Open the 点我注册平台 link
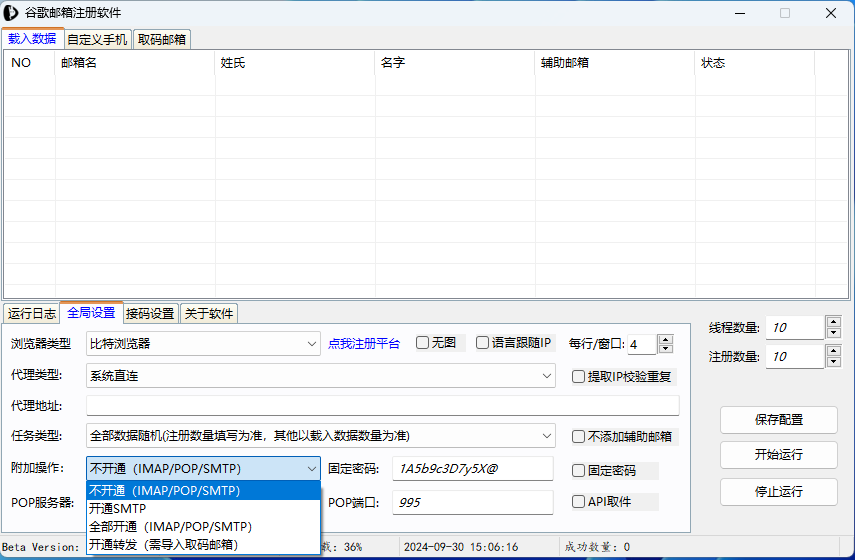This screenshot has height=560, width=855. pyautogui.click(x=364, y=344)
